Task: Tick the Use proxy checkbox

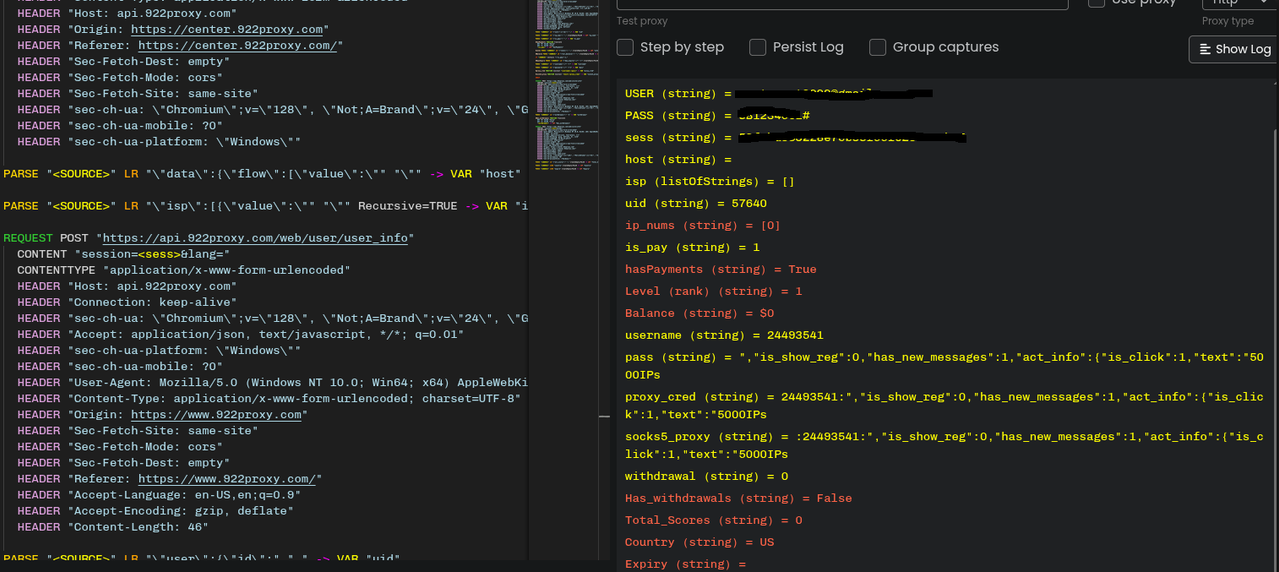Action: [x=1096, y=3]
